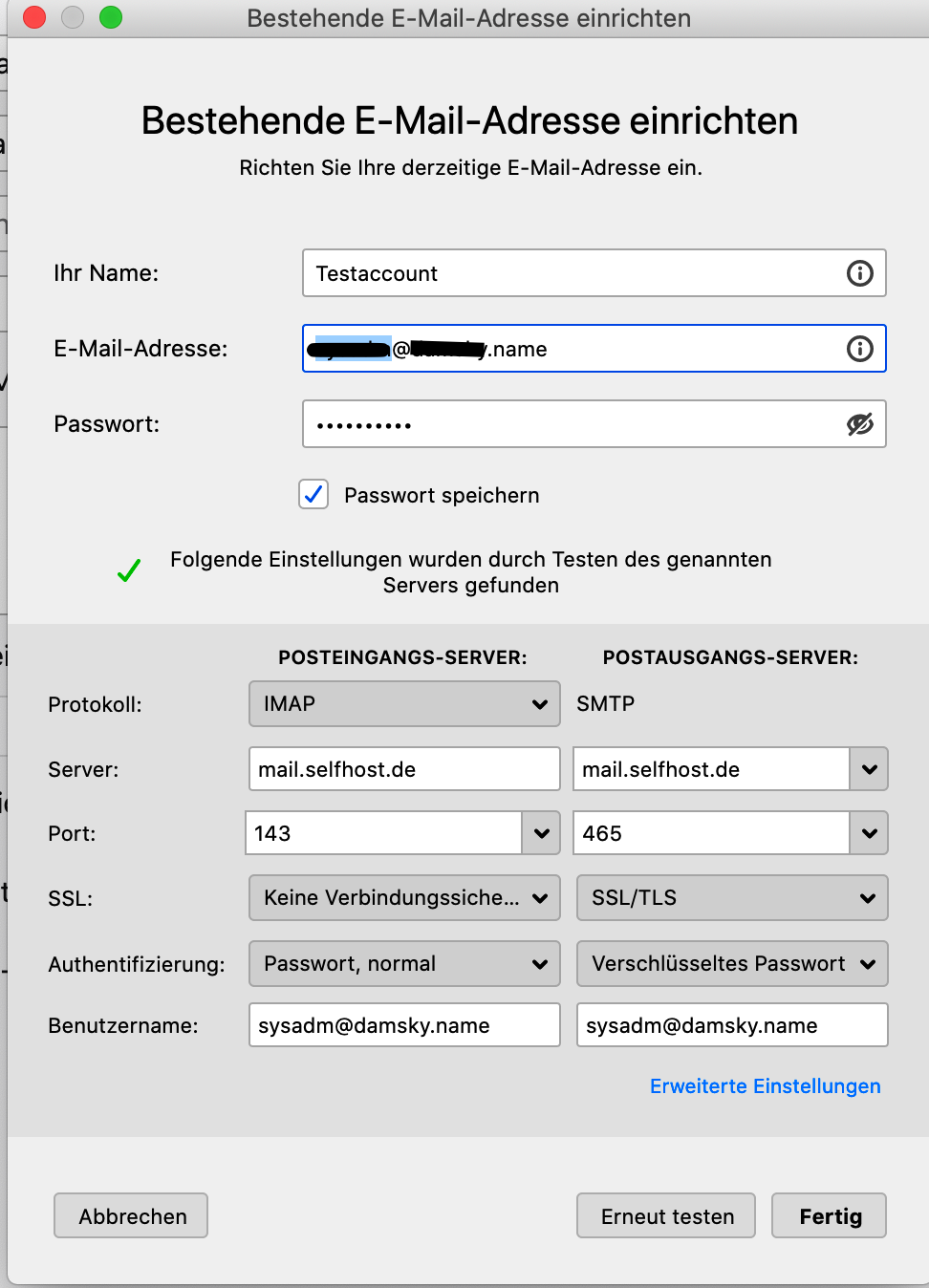This screenshot has height=1288, width=929.
Task: Open the 'Passwort, normal' authentication dropdown
Action: (404, 964)
